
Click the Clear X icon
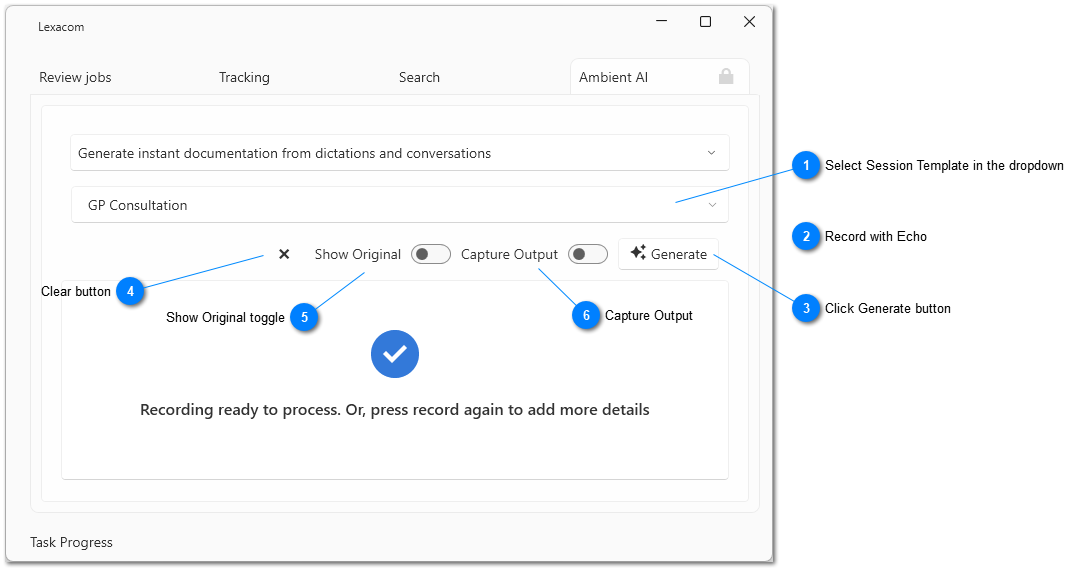coord(284,254)
